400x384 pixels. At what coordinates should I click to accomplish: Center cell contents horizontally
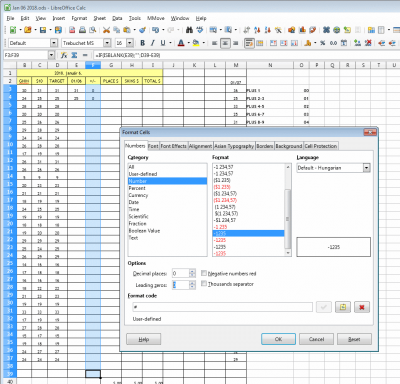coord(225,43)
